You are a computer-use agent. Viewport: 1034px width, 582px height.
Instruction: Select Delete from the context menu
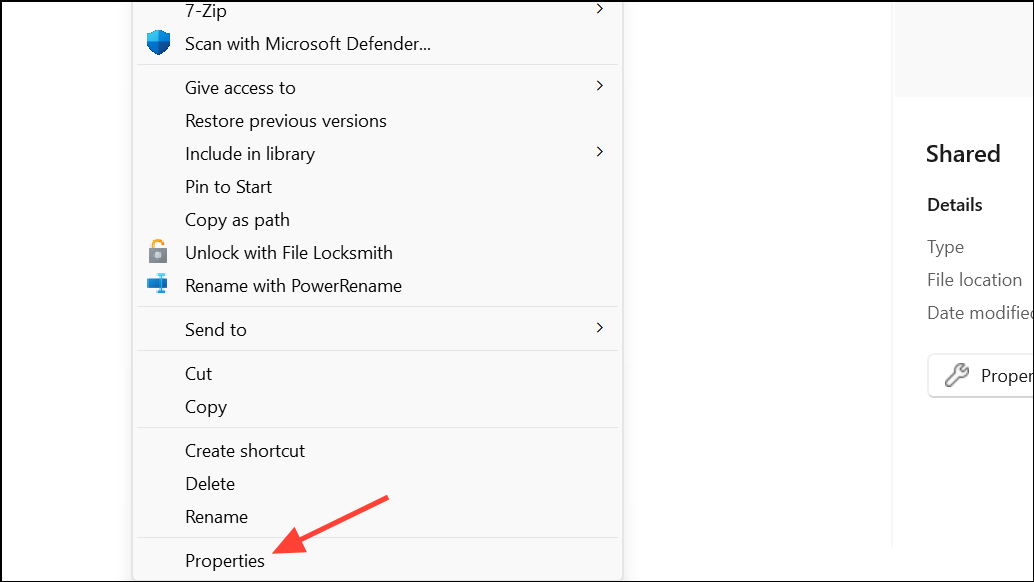(210, 483)
